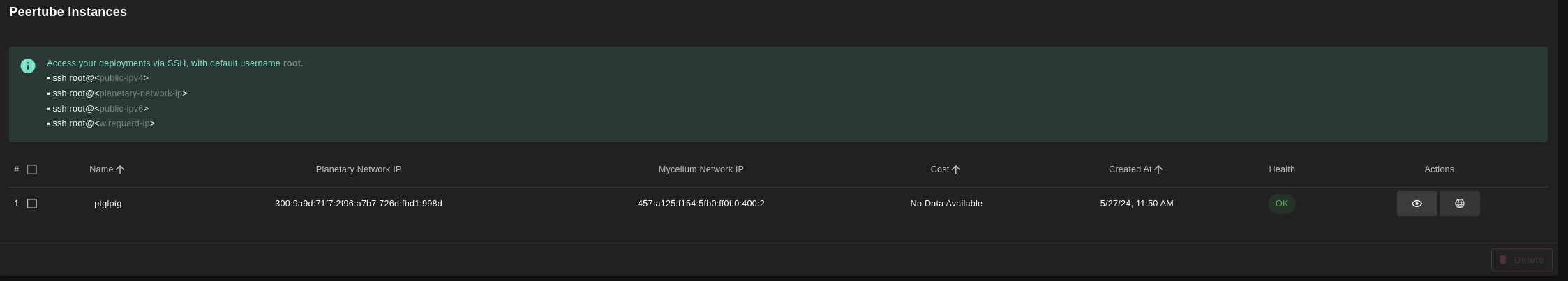Sort the table by the Cost column
Image resolution: width=1568 pixels, height=281 pixels.
coord(939,169)
